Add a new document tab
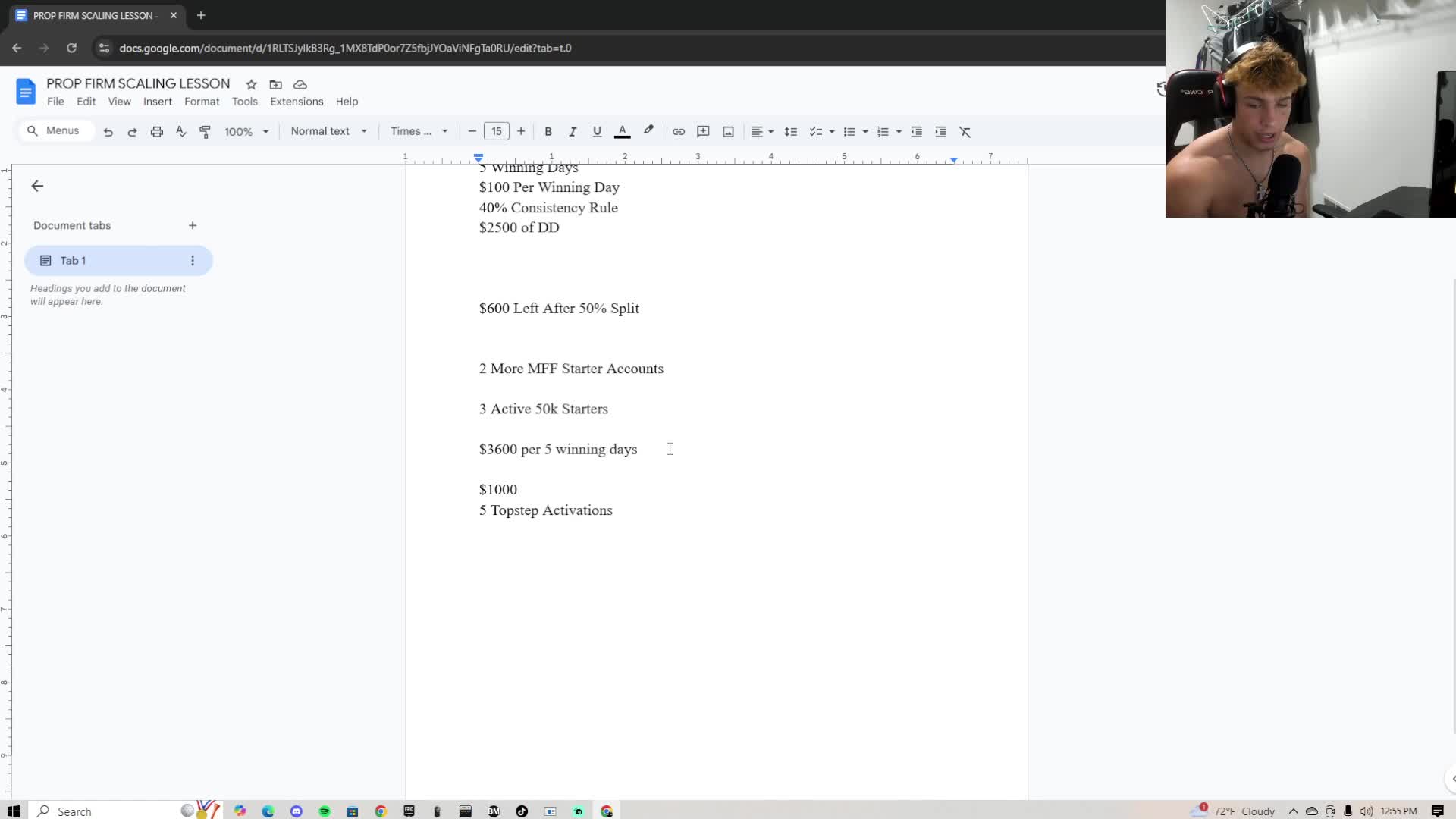This screenshot has width=1456, height=819. click(x=193, y=225)
